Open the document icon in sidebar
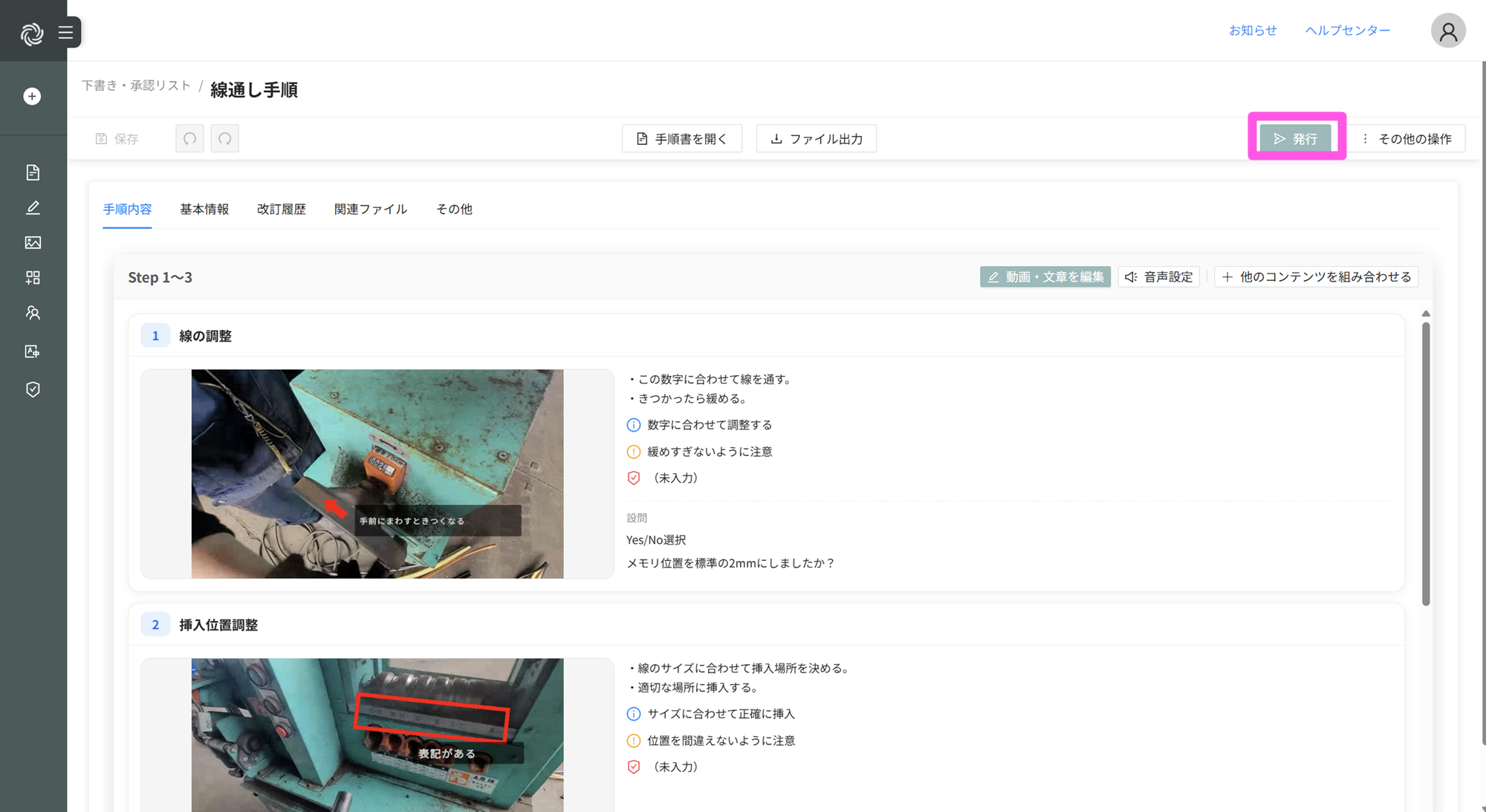1486x812 pixels. [33, 172]
